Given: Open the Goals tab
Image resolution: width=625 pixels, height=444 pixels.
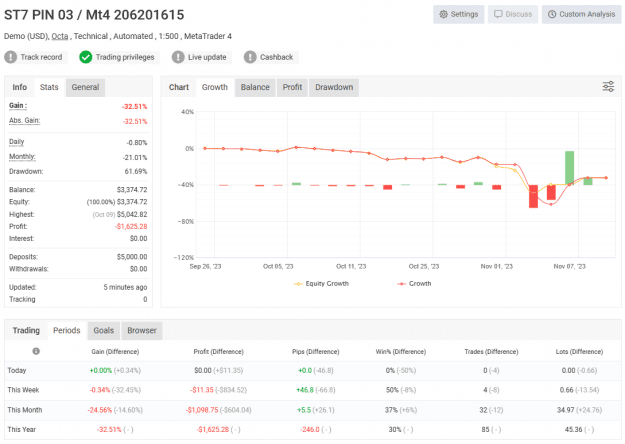Looking at the screenshot, I should coord(104,330).
